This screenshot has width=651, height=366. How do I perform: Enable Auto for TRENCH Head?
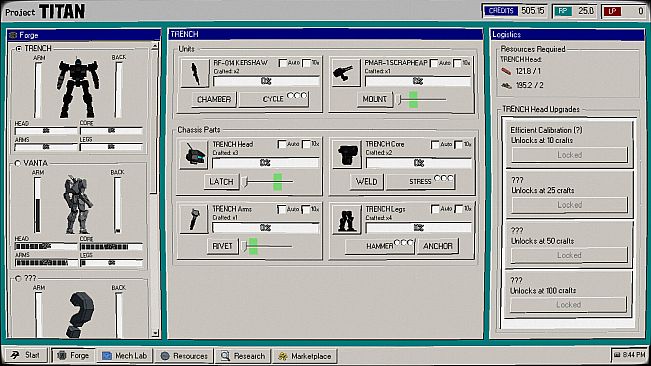282,144
